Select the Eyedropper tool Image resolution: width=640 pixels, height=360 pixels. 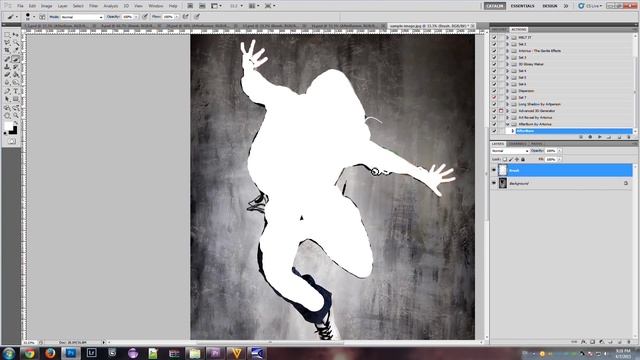16,51
